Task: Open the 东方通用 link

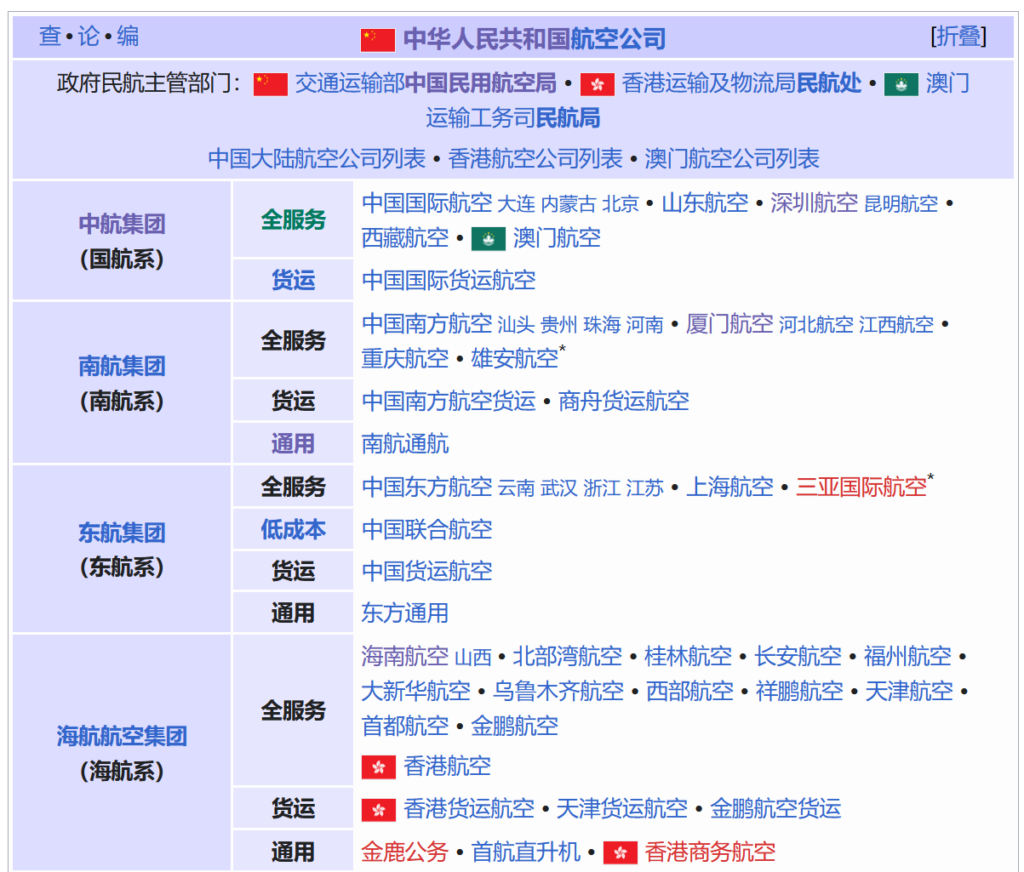Action: (x=406, y=613)
